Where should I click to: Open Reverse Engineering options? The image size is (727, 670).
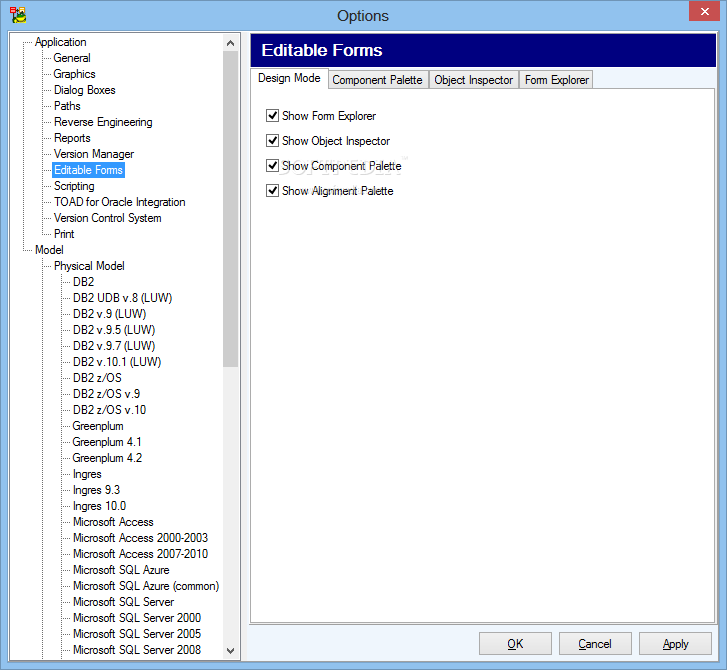point(103,122)
